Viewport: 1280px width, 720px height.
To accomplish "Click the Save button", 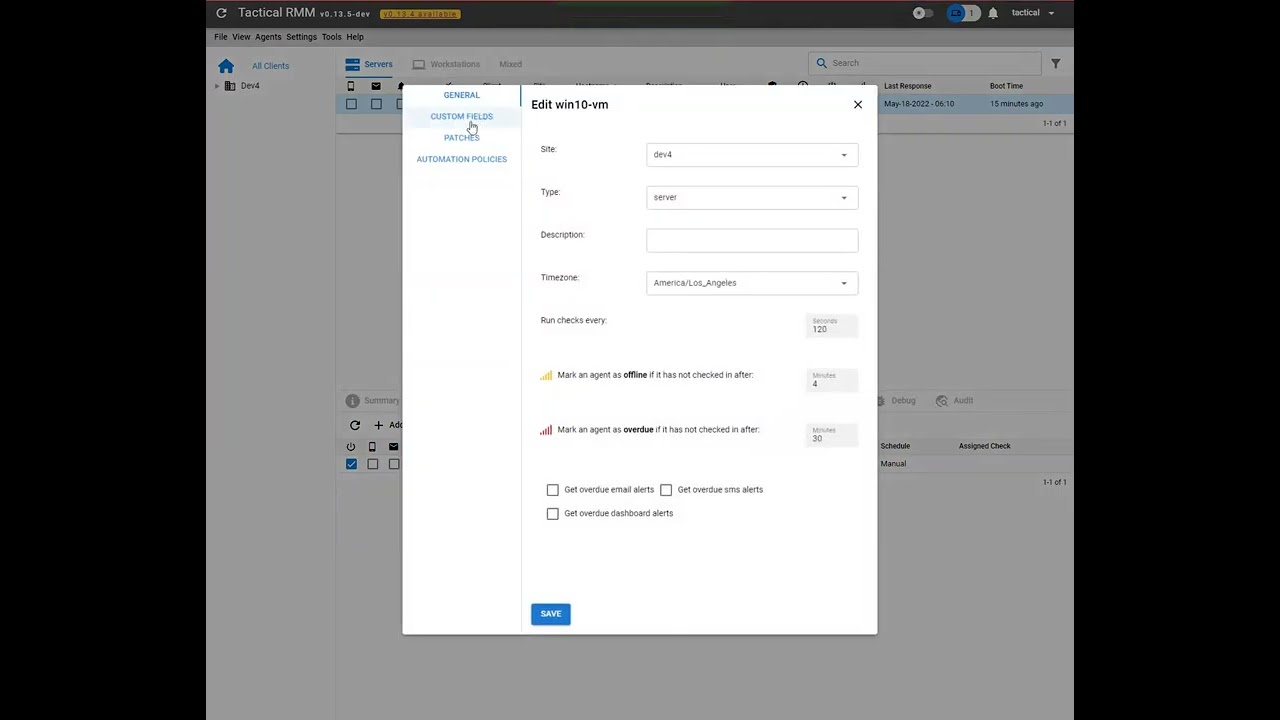I will [551, 614].
